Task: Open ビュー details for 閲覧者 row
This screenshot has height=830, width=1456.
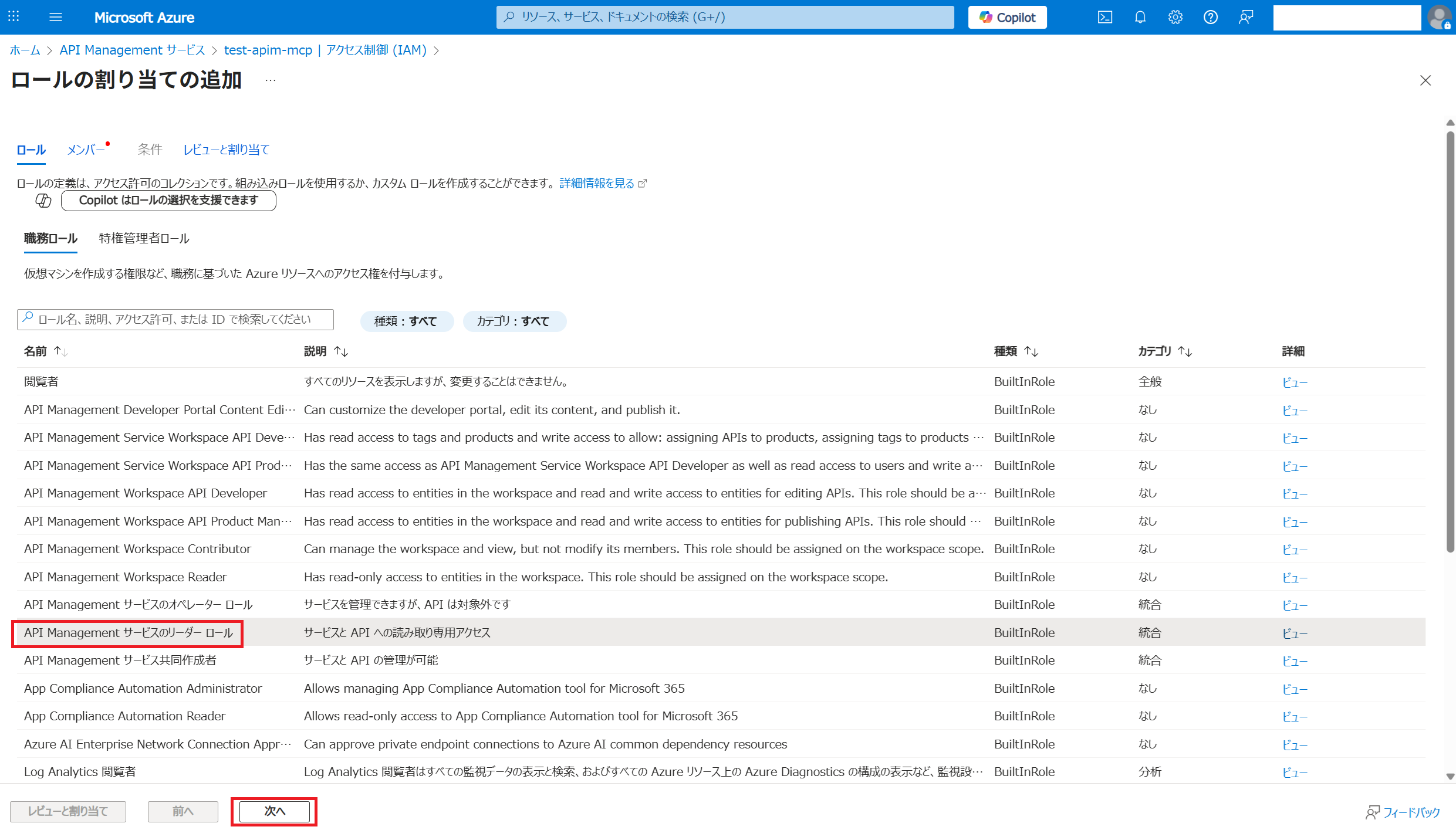Action: (1295, 382)
